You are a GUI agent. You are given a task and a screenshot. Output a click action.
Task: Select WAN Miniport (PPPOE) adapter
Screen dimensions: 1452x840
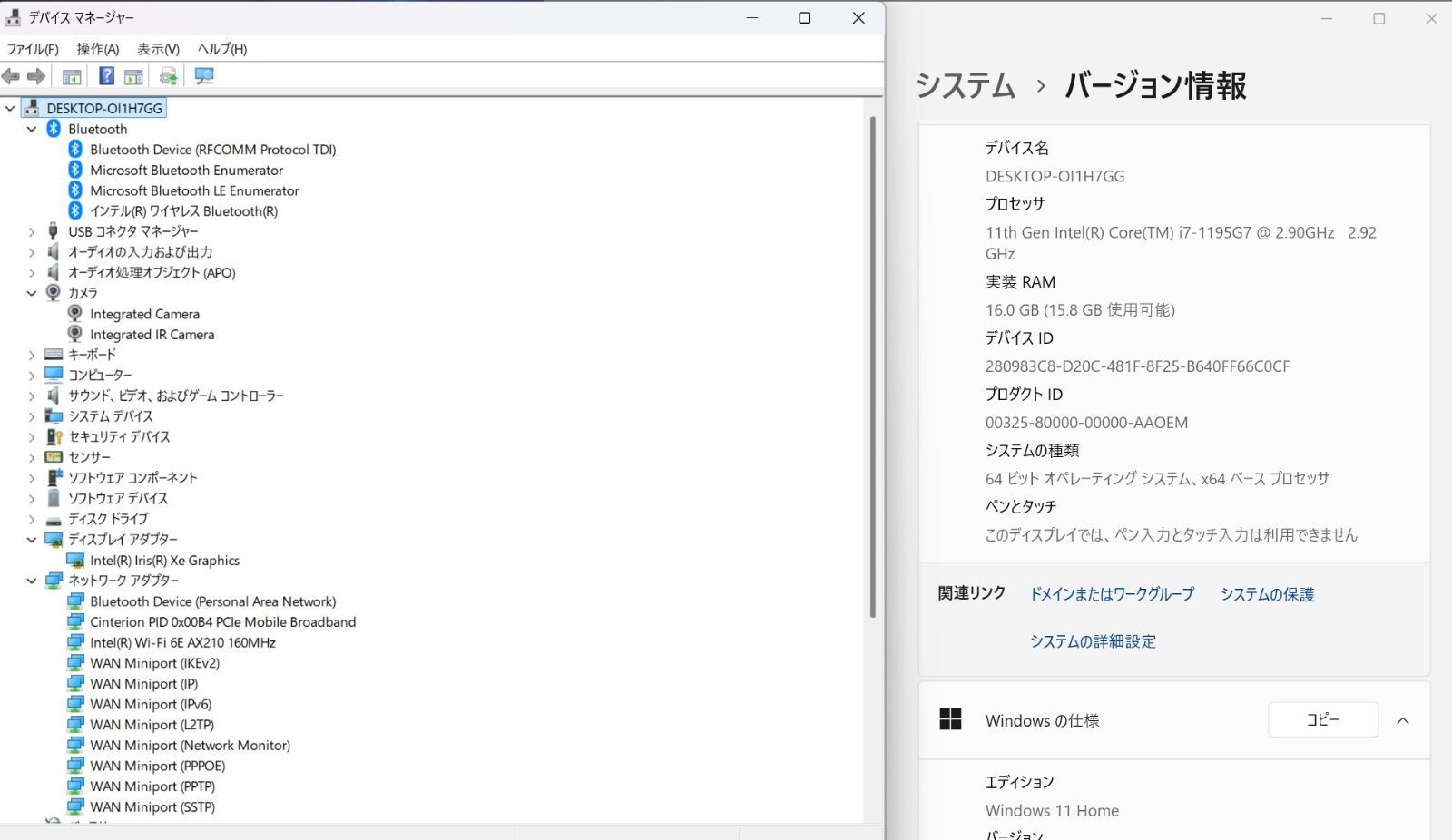(157, 766)
